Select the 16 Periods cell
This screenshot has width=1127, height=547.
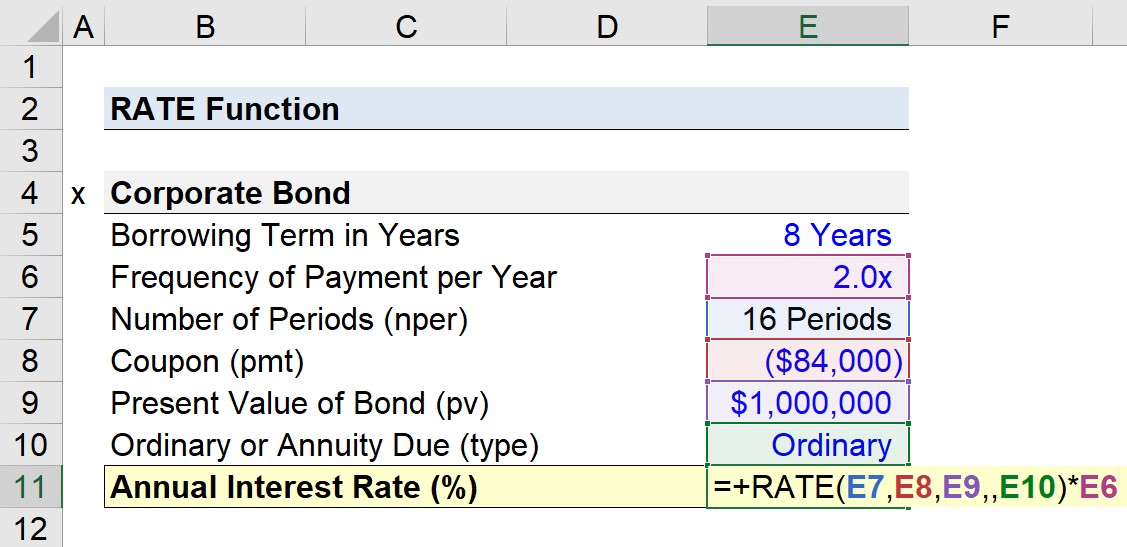(x=808, y=318)
